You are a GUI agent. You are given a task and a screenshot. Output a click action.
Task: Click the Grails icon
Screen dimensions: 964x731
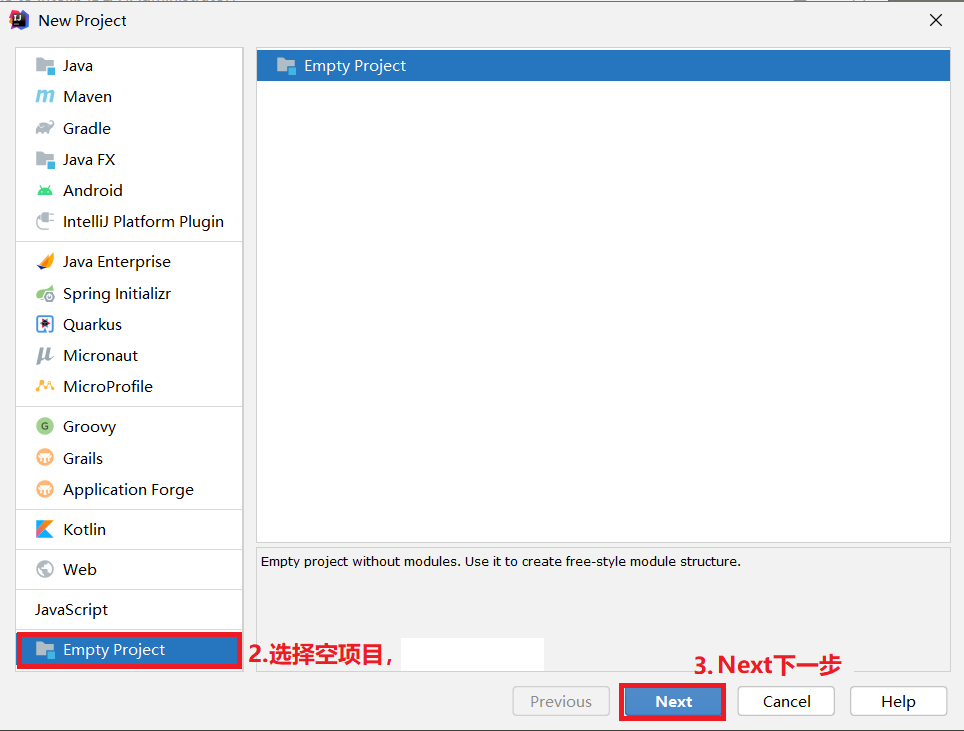[x=45, y=458]
